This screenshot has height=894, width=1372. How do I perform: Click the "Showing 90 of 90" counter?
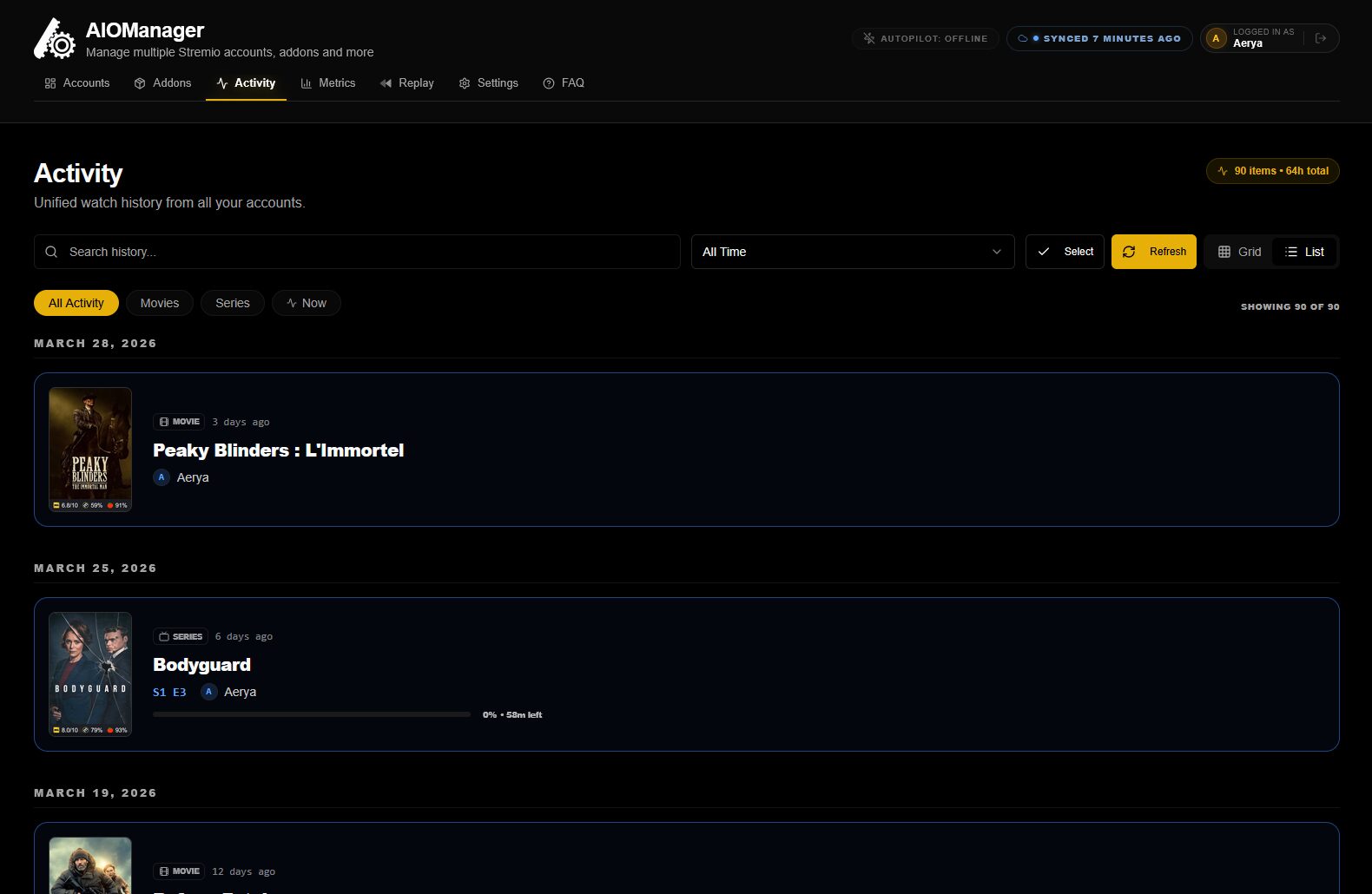coord(1290,306)
